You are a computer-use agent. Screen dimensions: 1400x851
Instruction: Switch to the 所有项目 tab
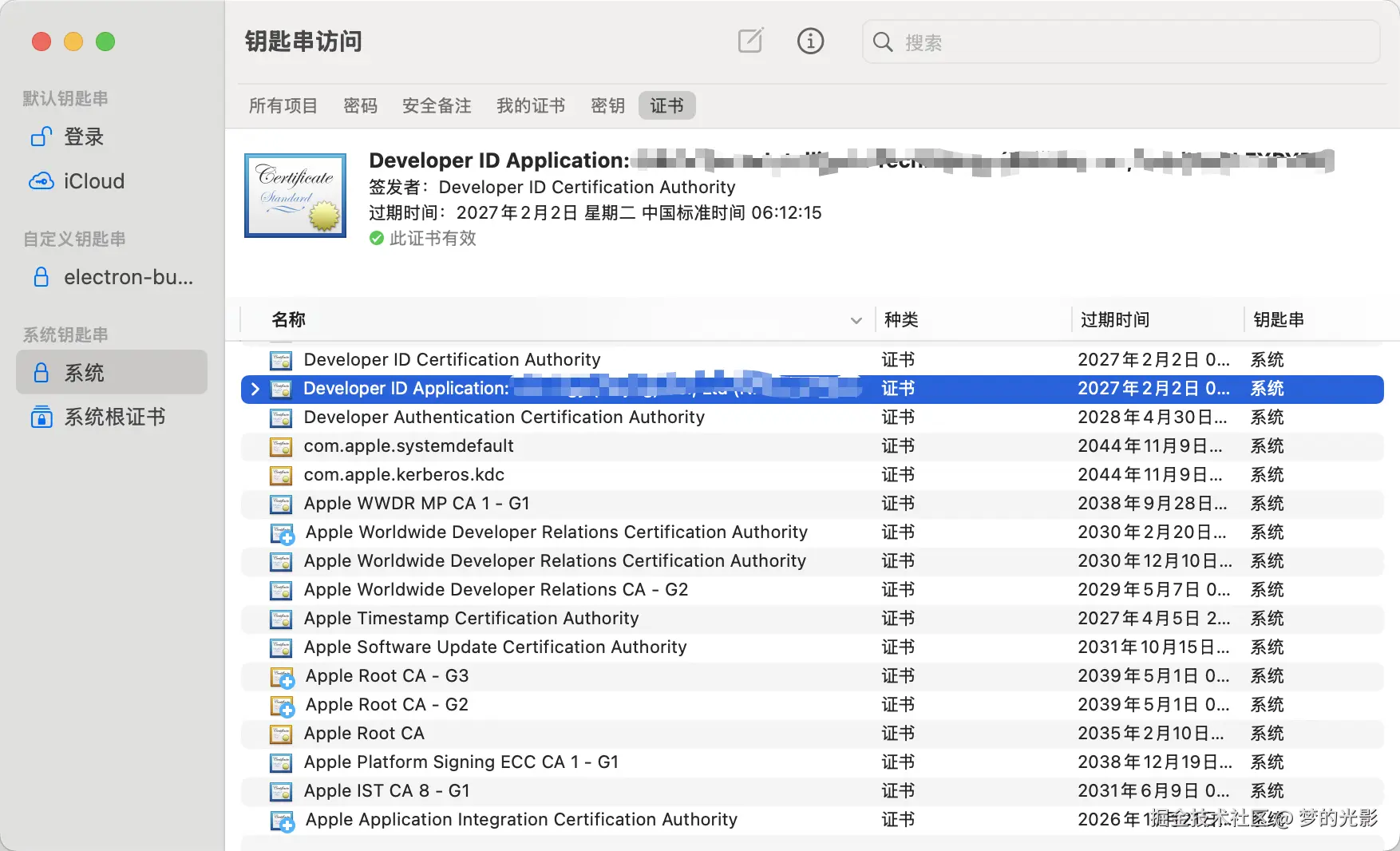coord(283,105)
